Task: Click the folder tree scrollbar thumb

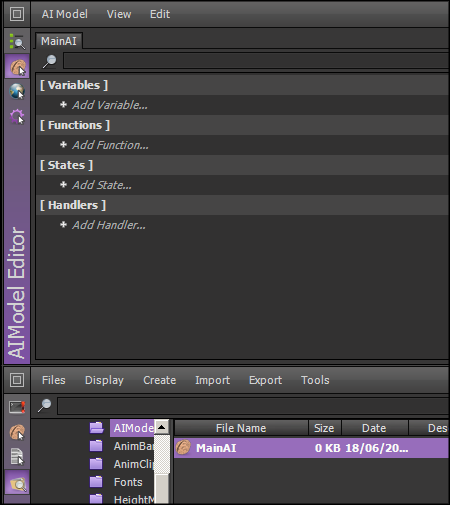Action: [x=162, y=489]
